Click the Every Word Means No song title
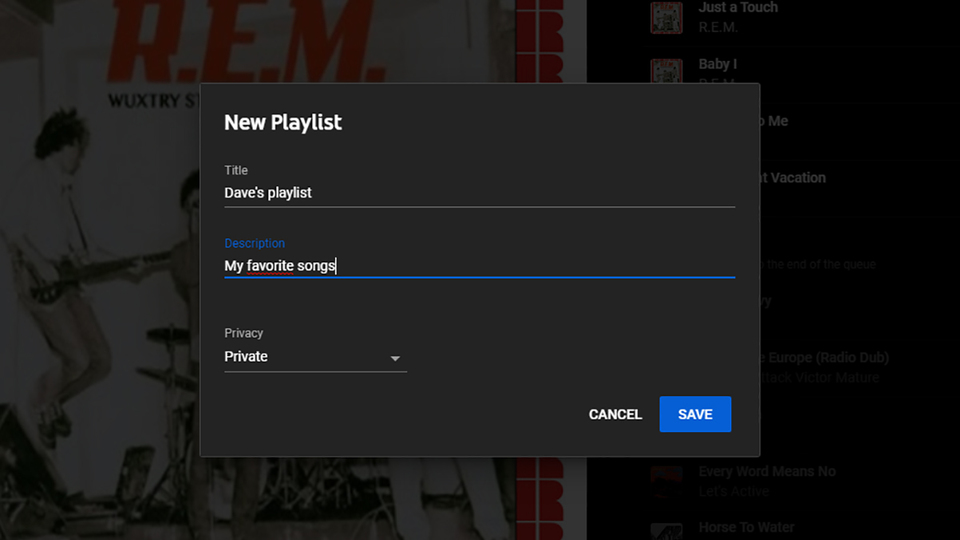Viewport: 960px width, 540px height. point(767,471)
